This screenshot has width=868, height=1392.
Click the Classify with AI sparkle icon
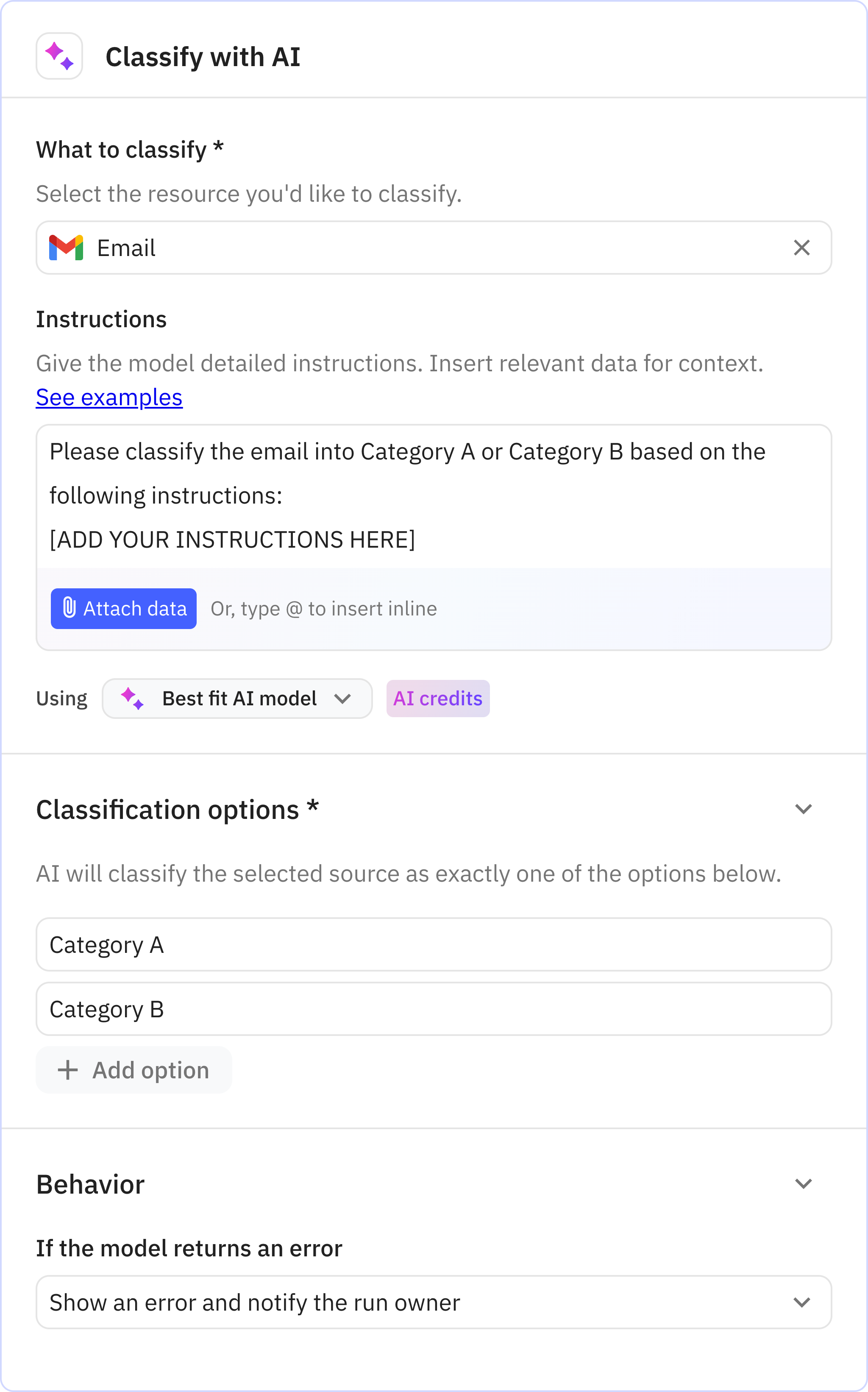point(59,56)
